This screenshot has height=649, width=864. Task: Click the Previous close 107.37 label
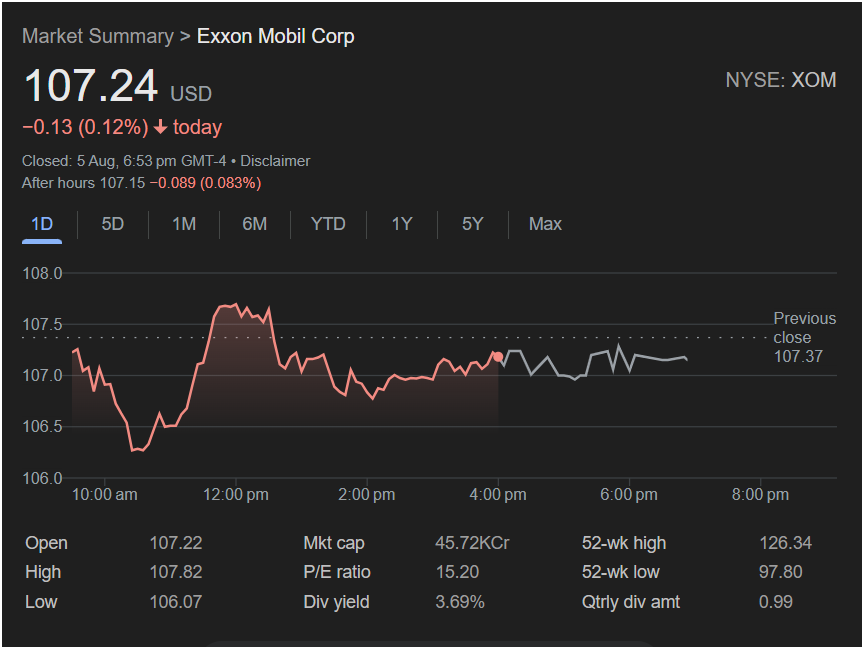click(x=804, y=337)
